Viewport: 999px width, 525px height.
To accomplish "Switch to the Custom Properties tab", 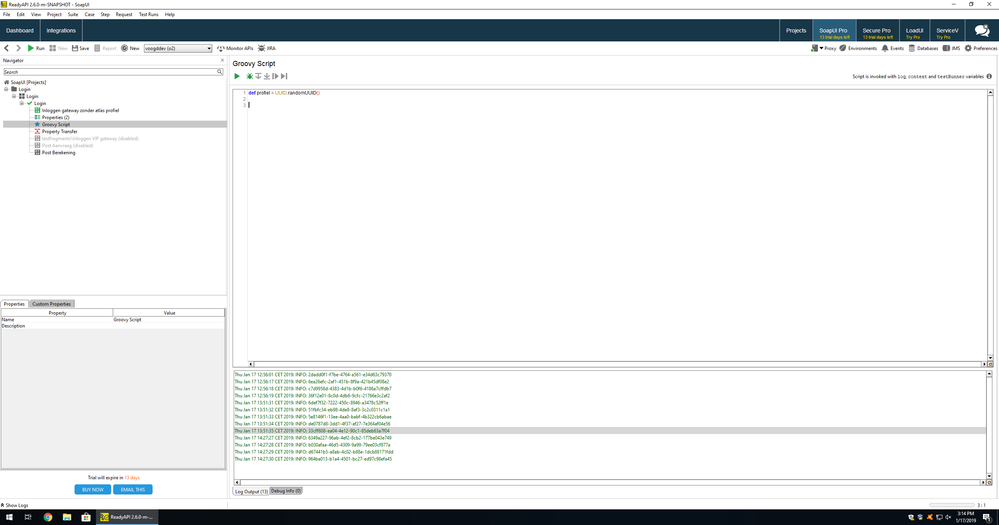I will [52, 304].
